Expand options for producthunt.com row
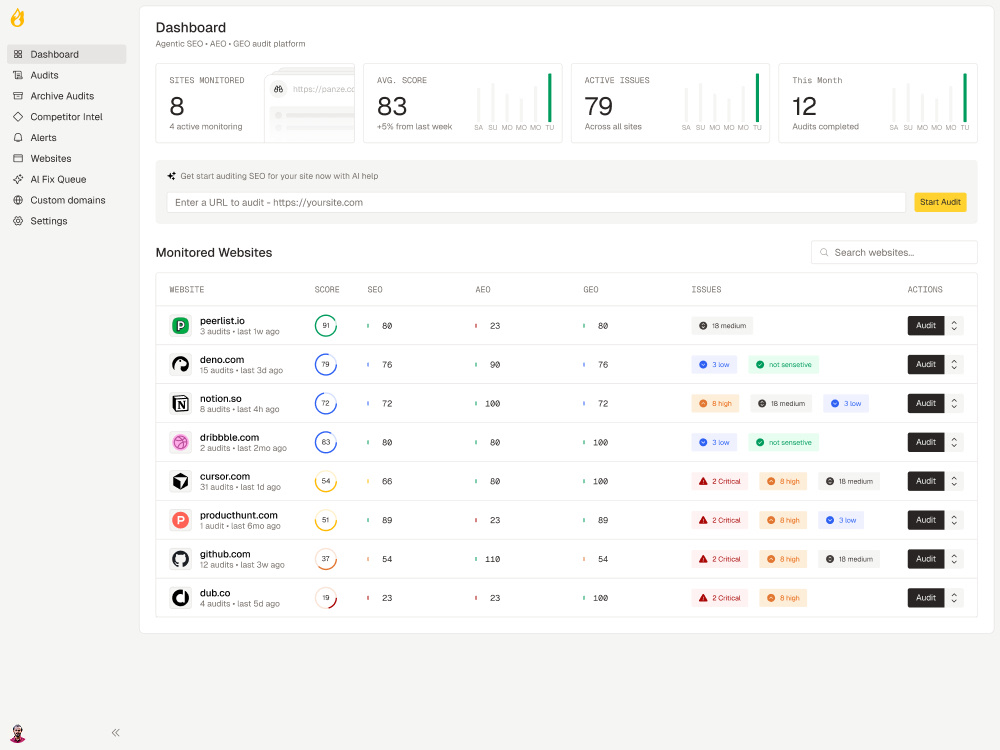The width and height of the screenshot is (1000, 750). click(x=954, y=520)
